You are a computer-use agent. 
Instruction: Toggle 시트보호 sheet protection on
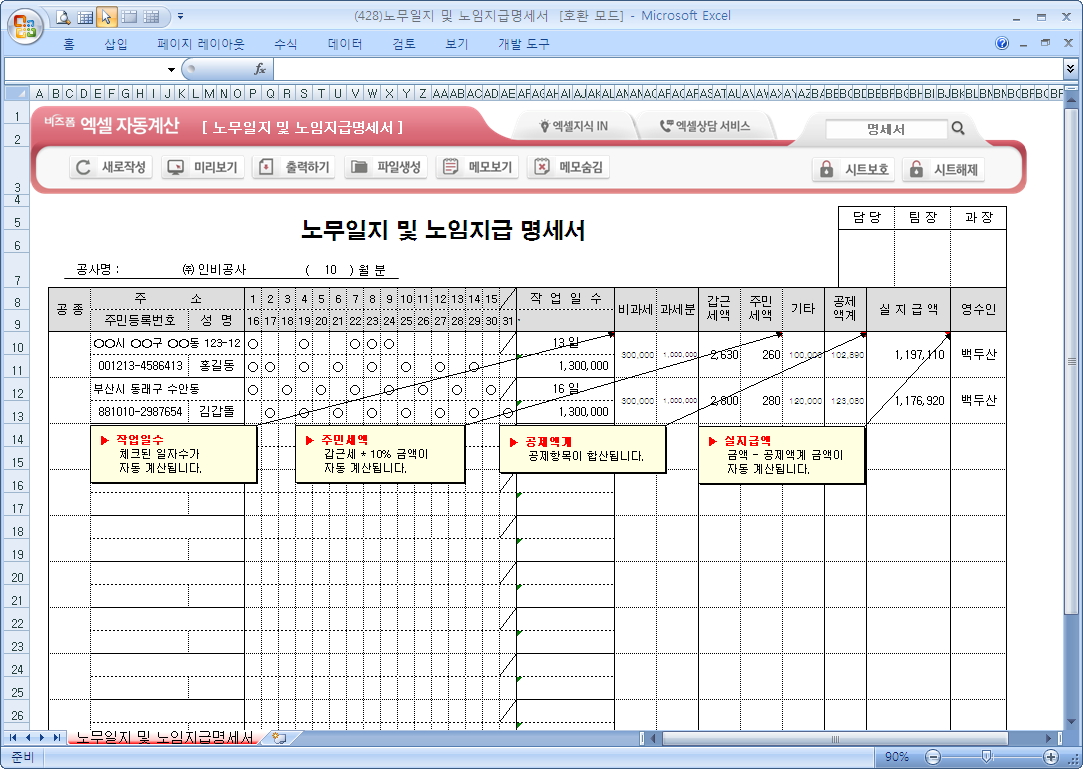[x=854, y=169]
